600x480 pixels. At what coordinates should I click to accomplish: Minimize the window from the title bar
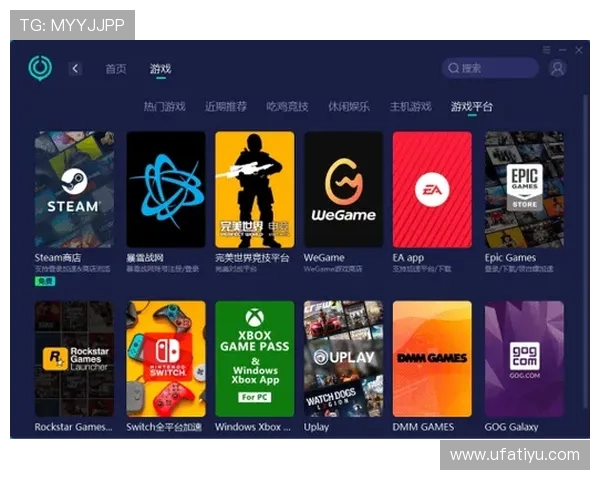click(562, 50)
